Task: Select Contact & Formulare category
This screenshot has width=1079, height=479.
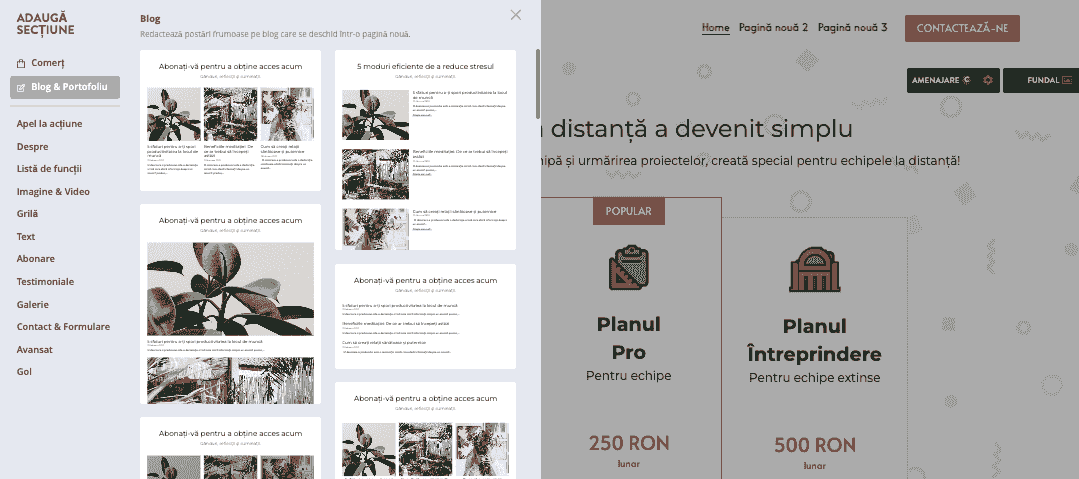Action: 63,327
